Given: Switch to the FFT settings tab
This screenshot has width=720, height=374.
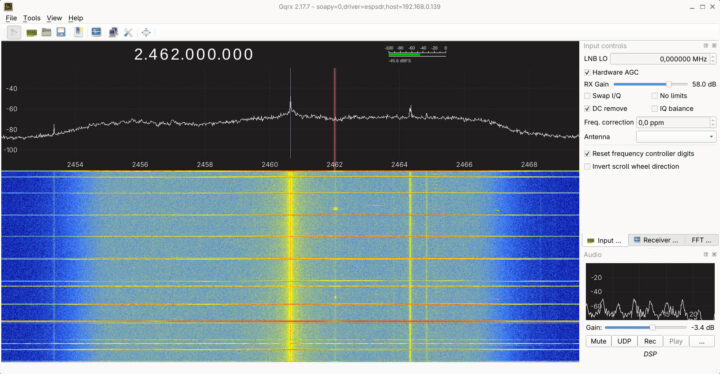Looking at the screenshot, I should coord(701,240).
